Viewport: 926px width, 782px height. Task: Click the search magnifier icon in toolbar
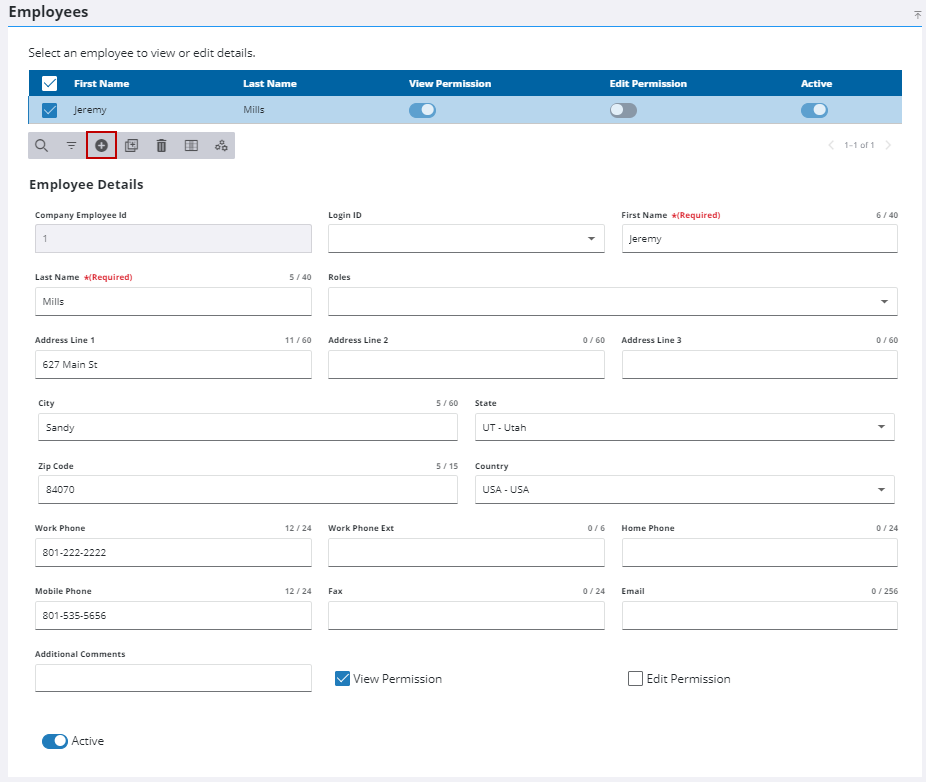[41, 145]
